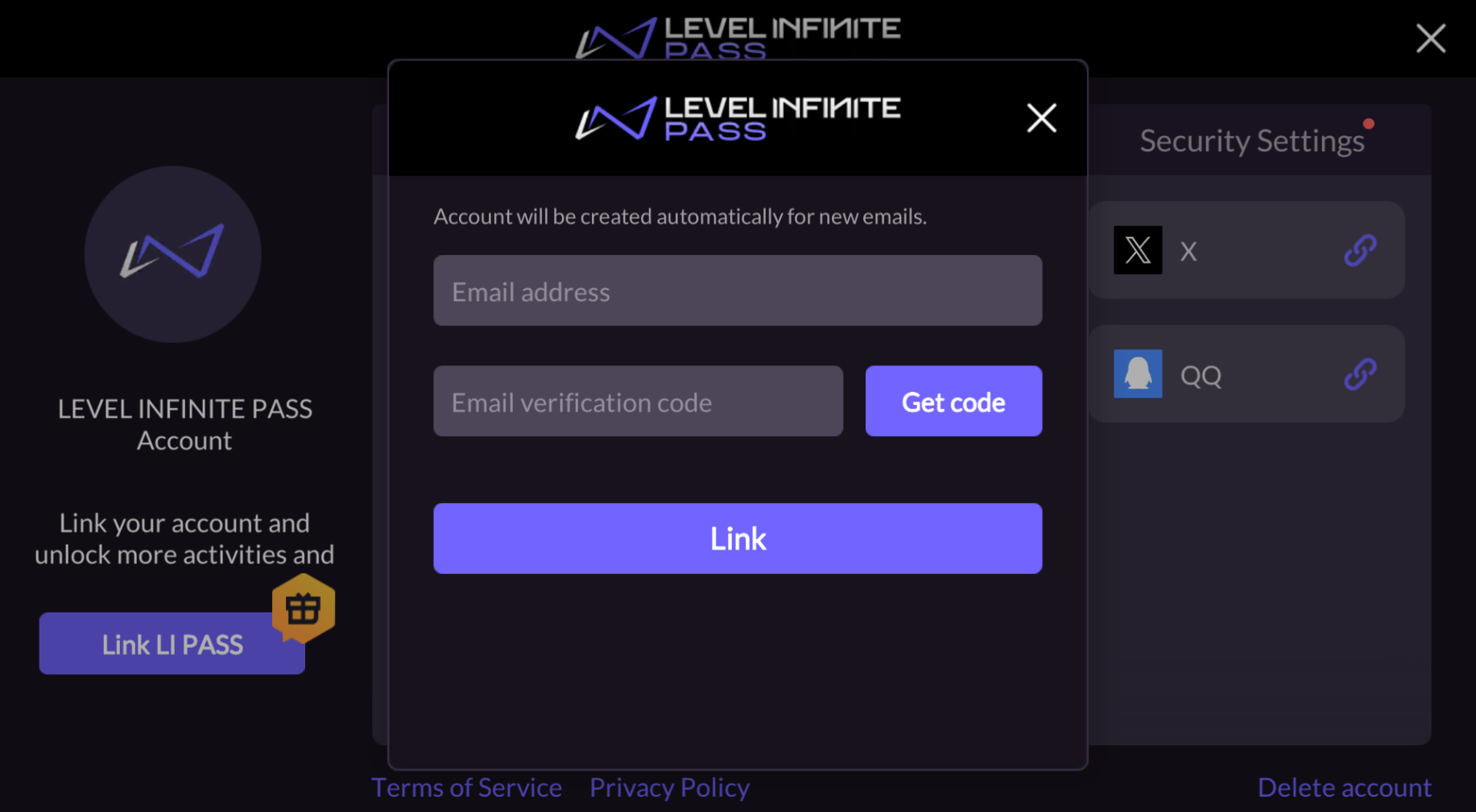Click the Level Infinite Pass logo in the dialog
1476x812 pixels.
point(737,117)
